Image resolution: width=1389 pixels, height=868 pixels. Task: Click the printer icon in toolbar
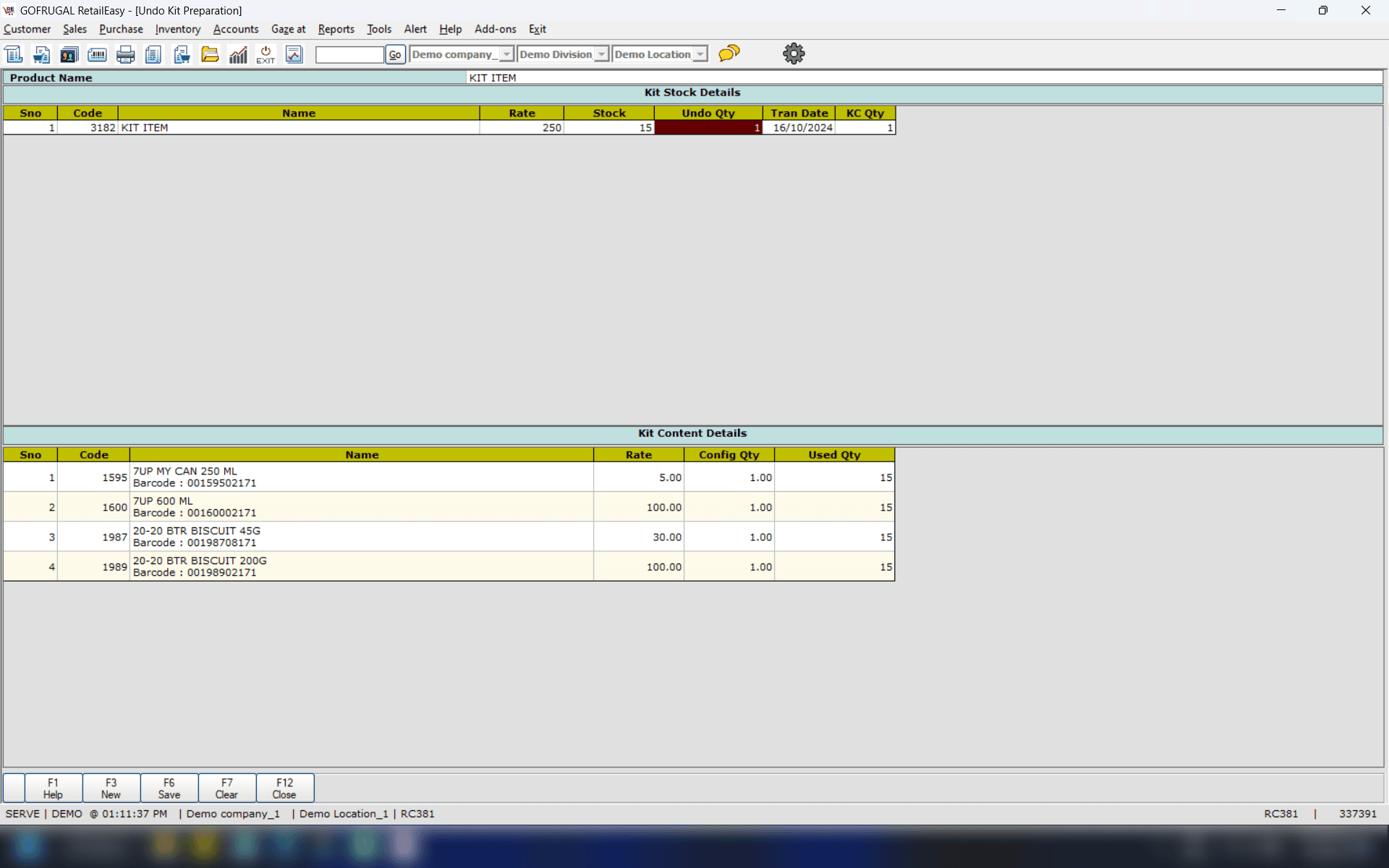[125, 54]
